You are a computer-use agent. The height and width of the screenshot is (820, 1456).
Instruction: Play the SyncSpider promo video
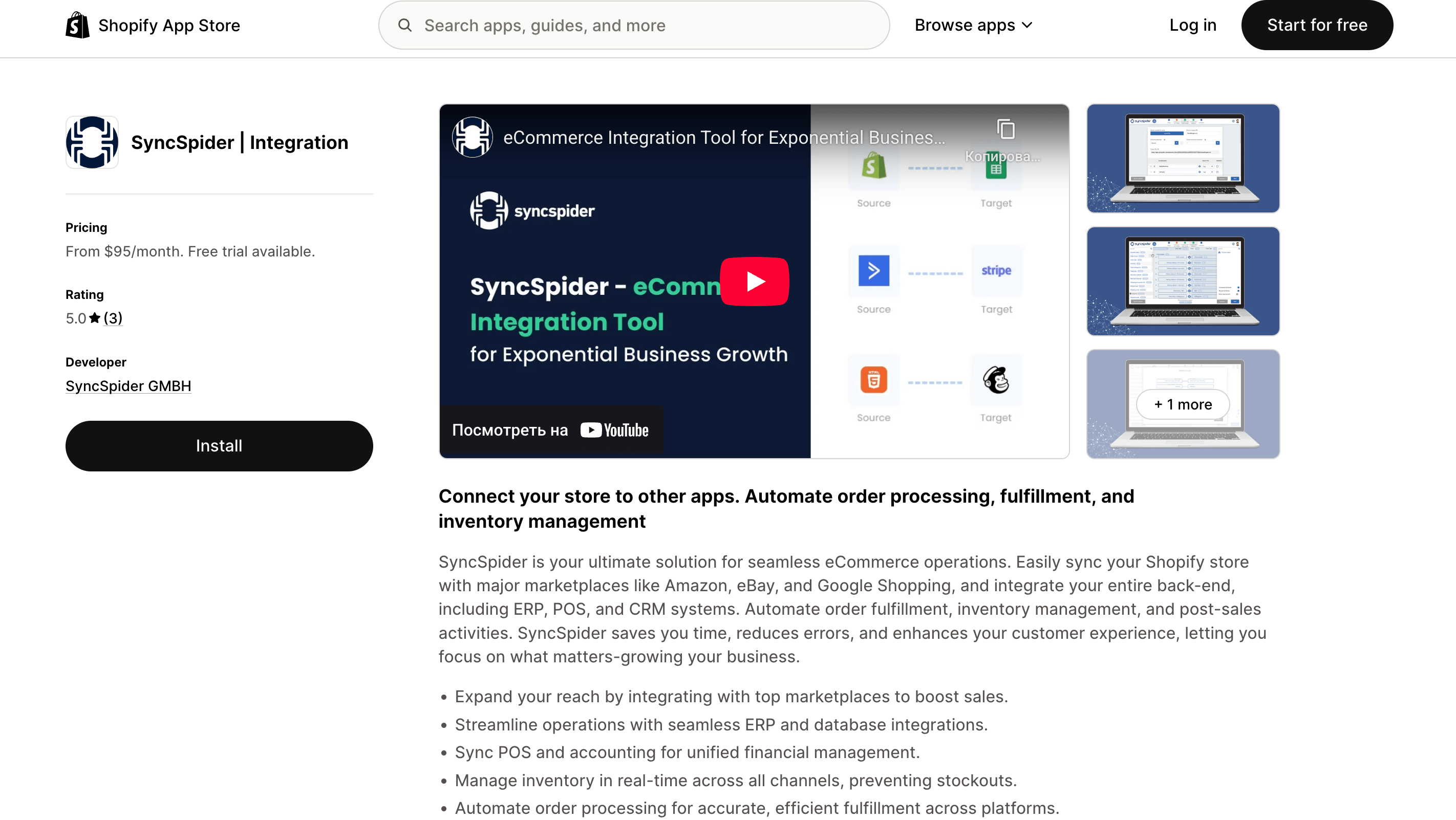pyautogui.click(x=755, y=281)
